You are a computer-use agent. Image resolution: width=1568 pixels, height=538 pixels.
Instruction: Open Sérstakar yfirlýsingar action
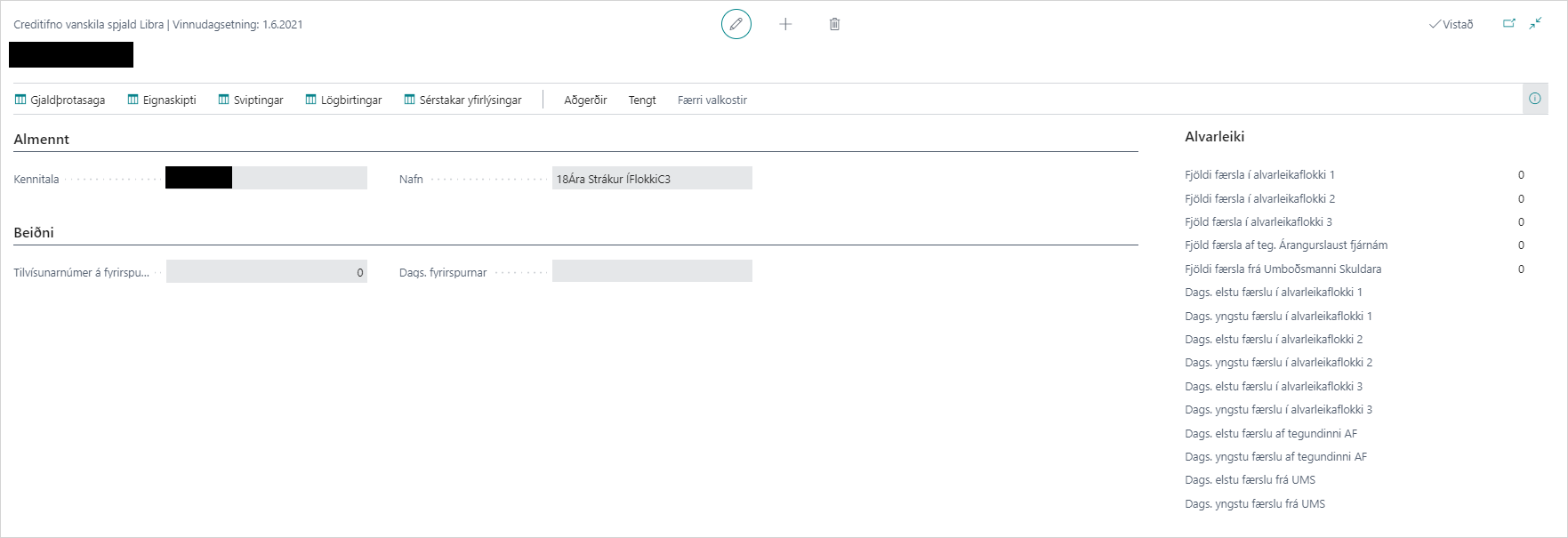tap(462, 100)
